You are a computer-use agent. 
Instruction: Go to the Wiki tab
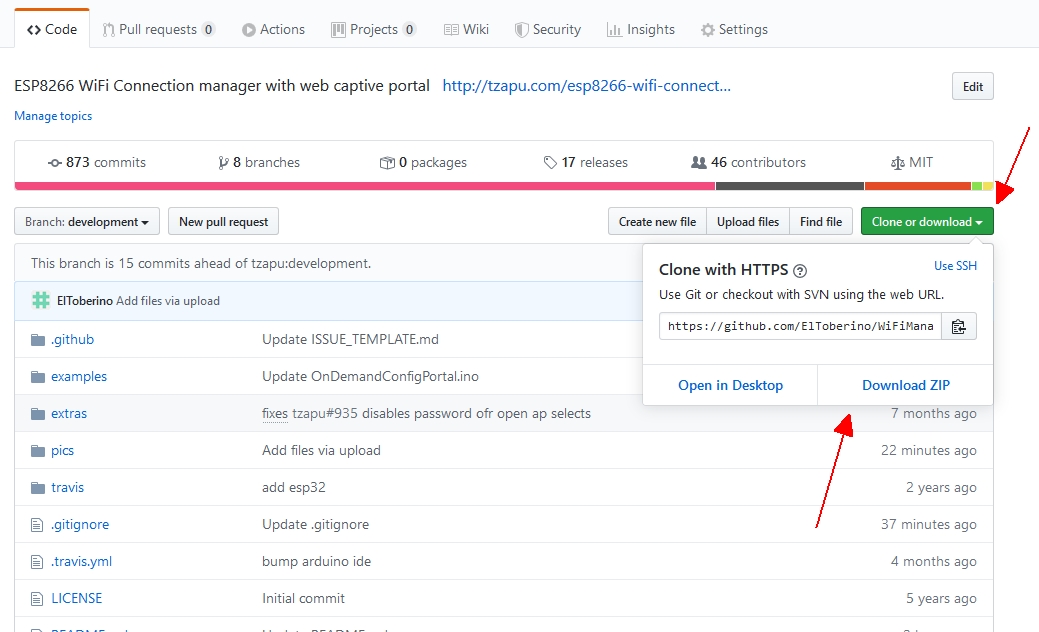pyautogui.click(x=466, y=29)
